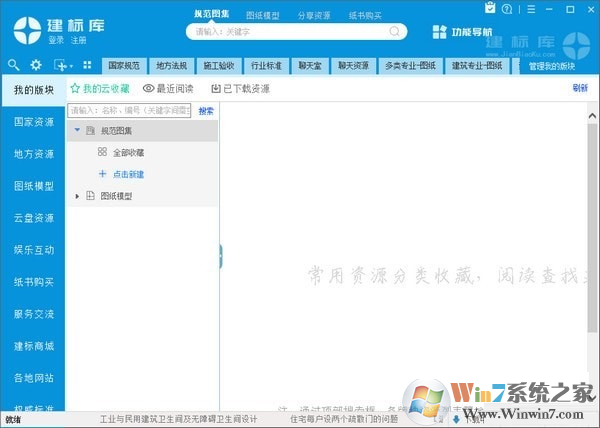Click 管理我的版块 button
The width and height of the screenshot is (600, 428).
point(552,67)
